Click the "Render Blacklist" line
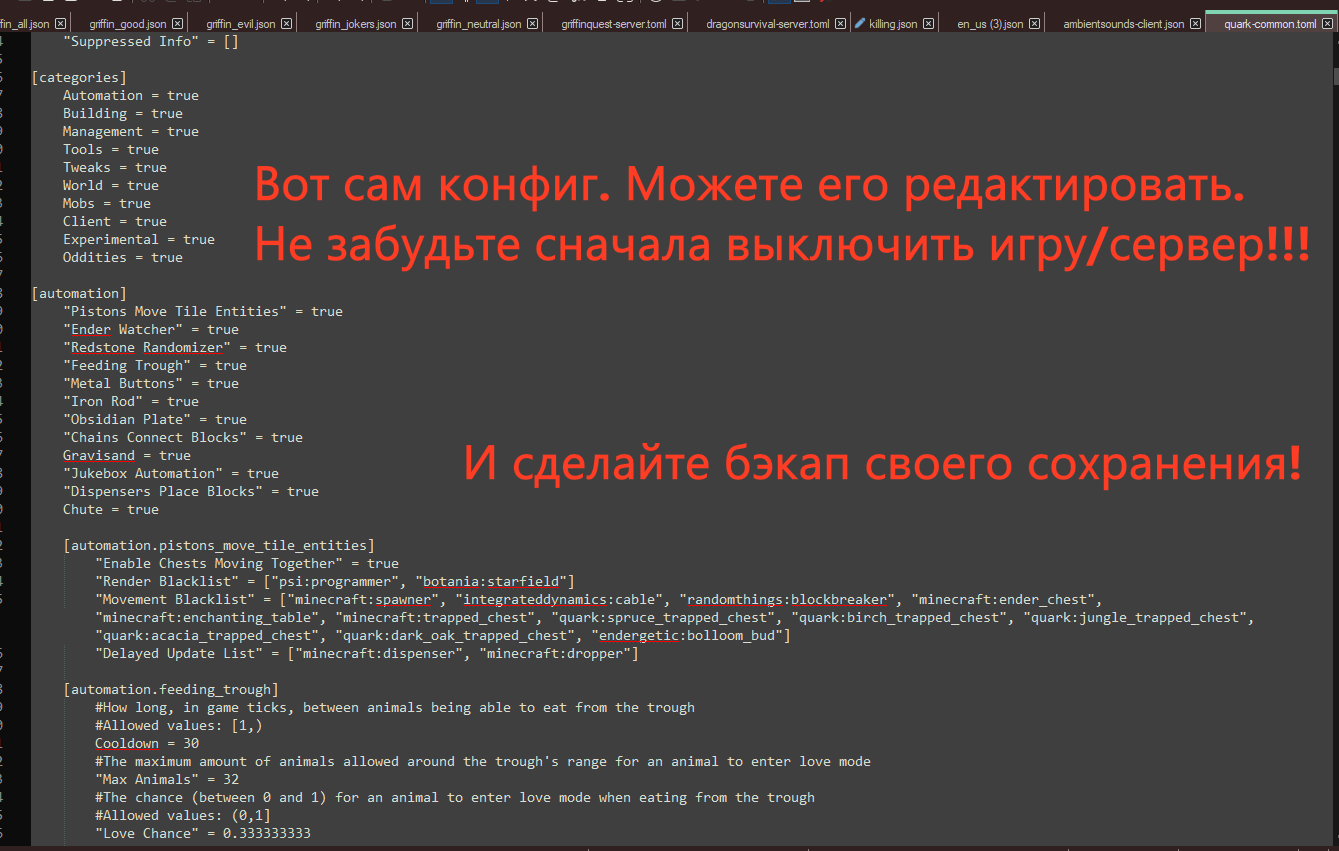This screenshot has width=1339, height=851. point(334,581)
